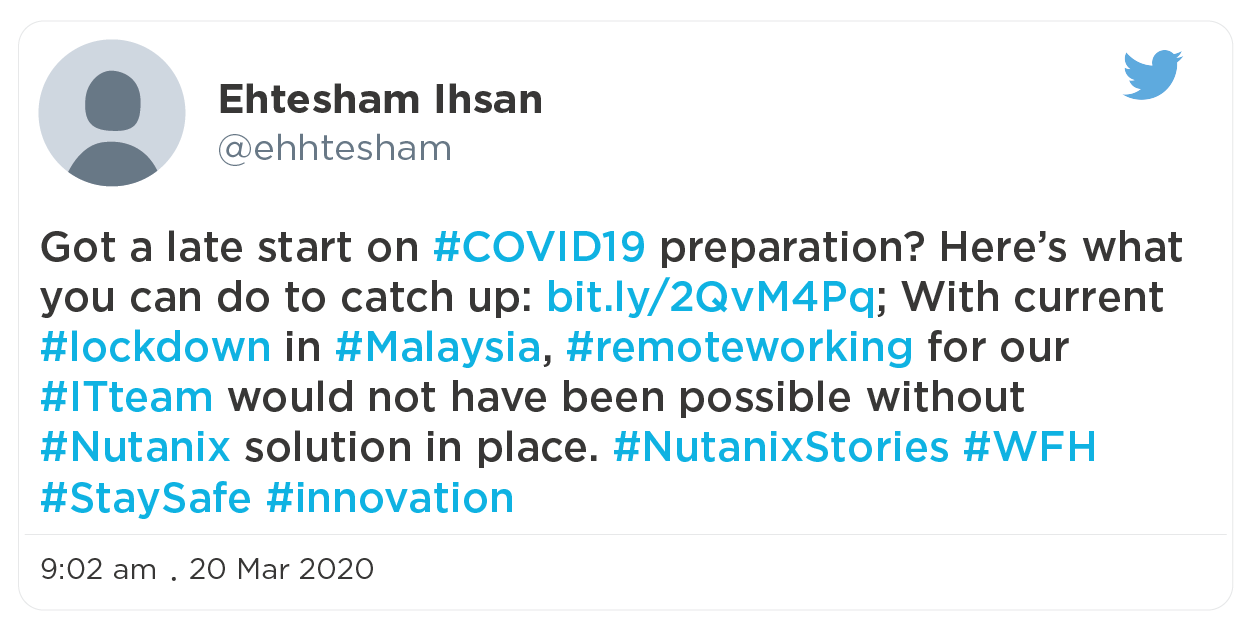
Task: Click the 9:02 am timestamp
Action: [99, 570]
